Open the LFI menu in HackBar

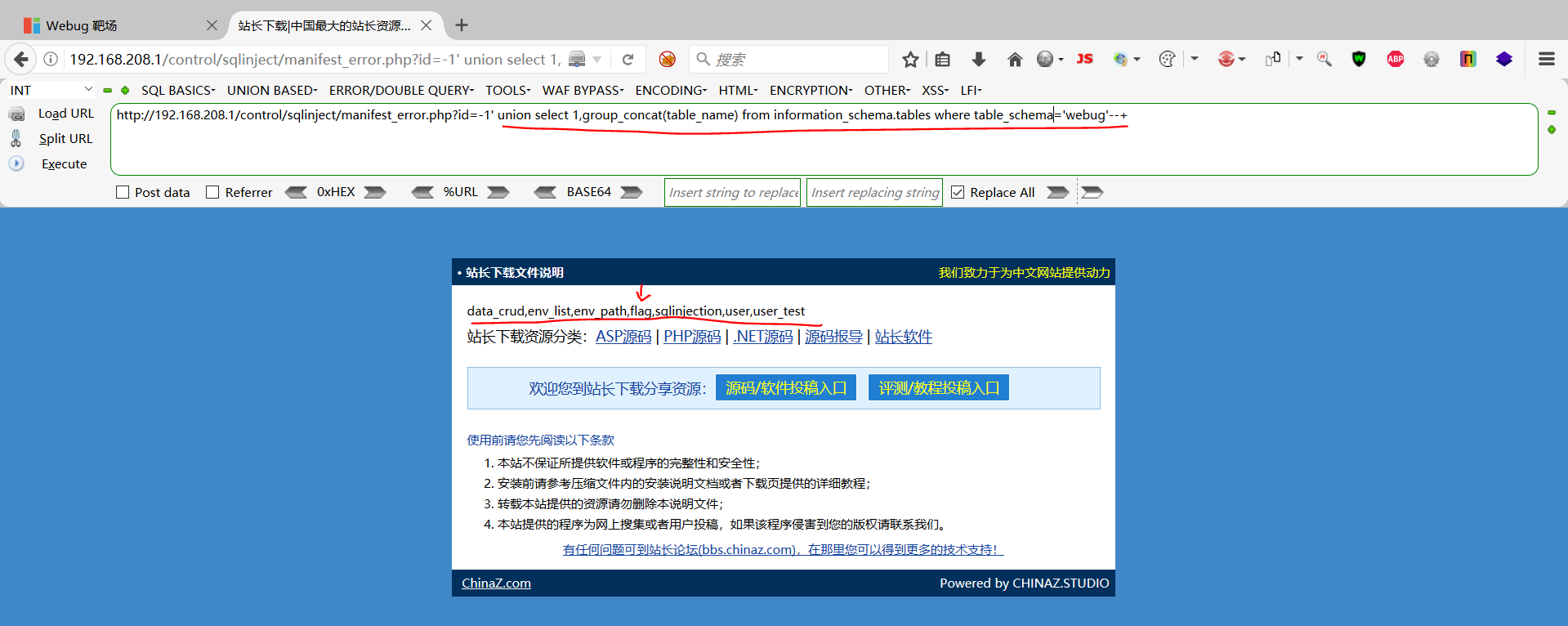point(972,90)
